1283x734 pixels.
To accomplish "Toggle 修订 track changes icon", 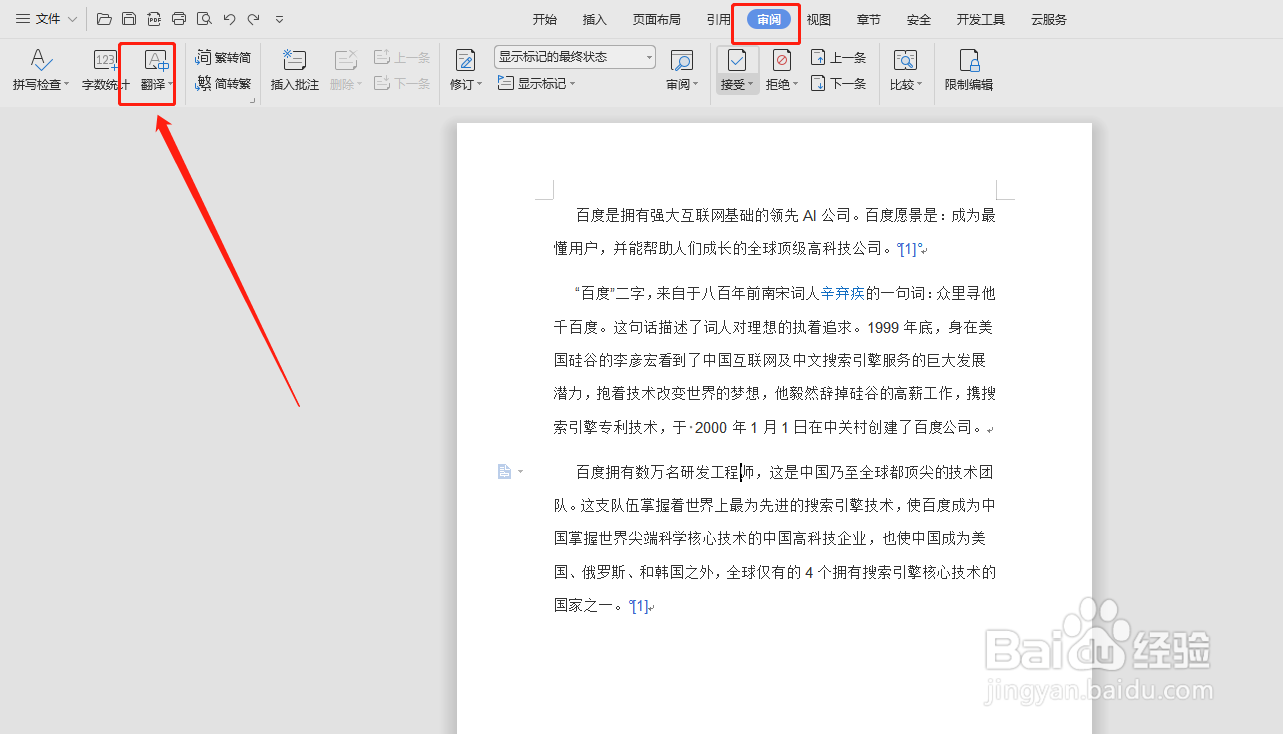I will point(465,60).
